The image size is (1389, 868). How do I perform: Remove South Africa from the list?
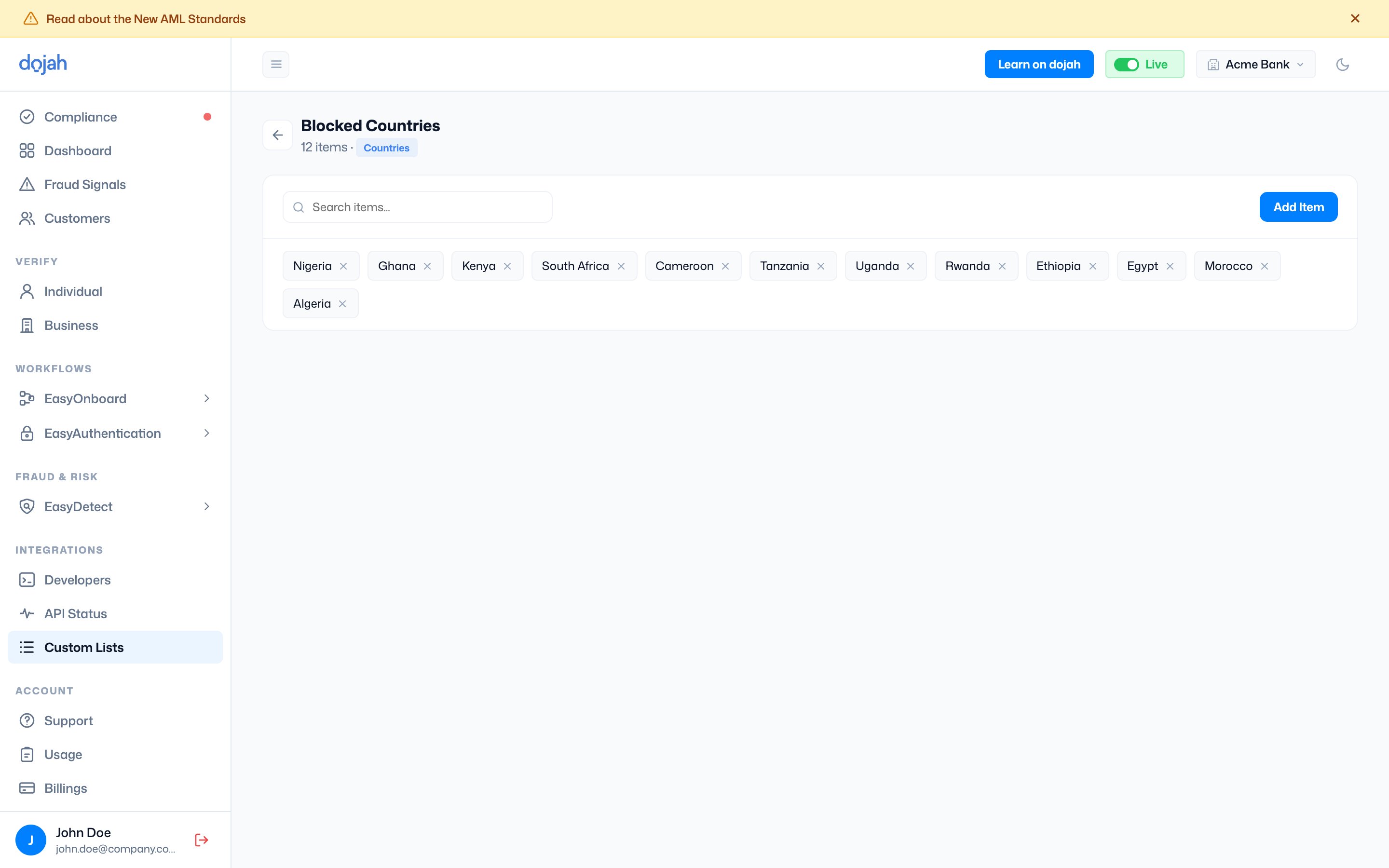(621, 266)
